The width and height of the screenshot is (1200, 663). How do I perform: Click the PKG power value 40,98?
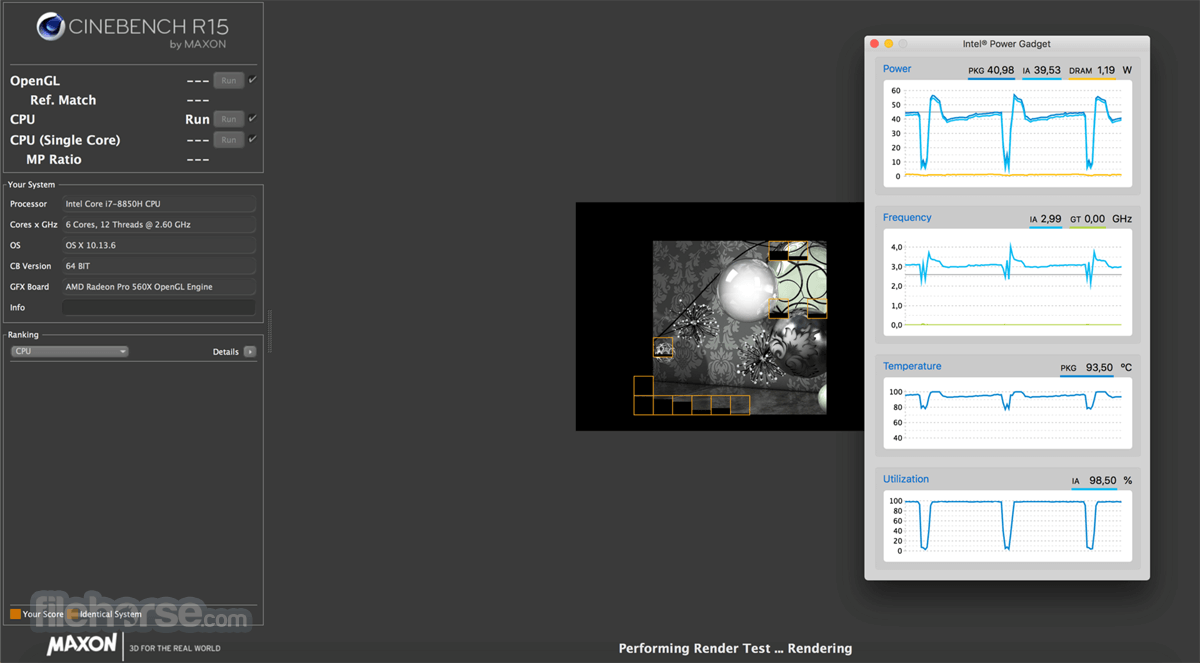coord(1000,70)
